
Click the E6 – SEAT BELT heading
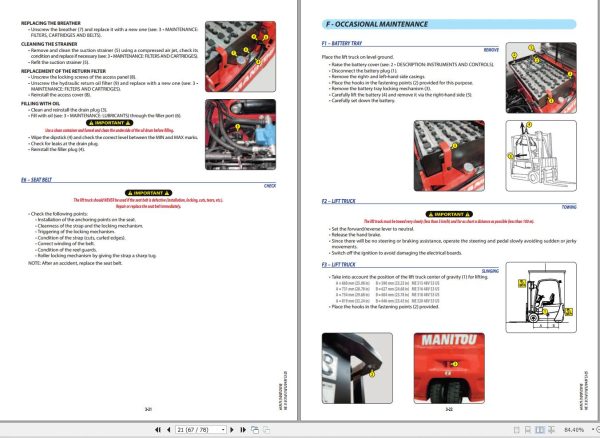click(36, 179)
